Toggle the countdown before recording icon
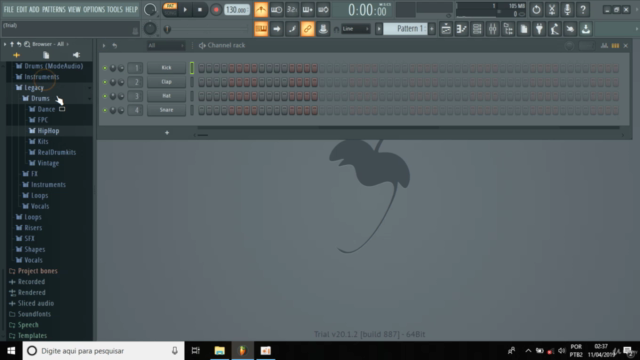The image size is (640, 360). 292,9
